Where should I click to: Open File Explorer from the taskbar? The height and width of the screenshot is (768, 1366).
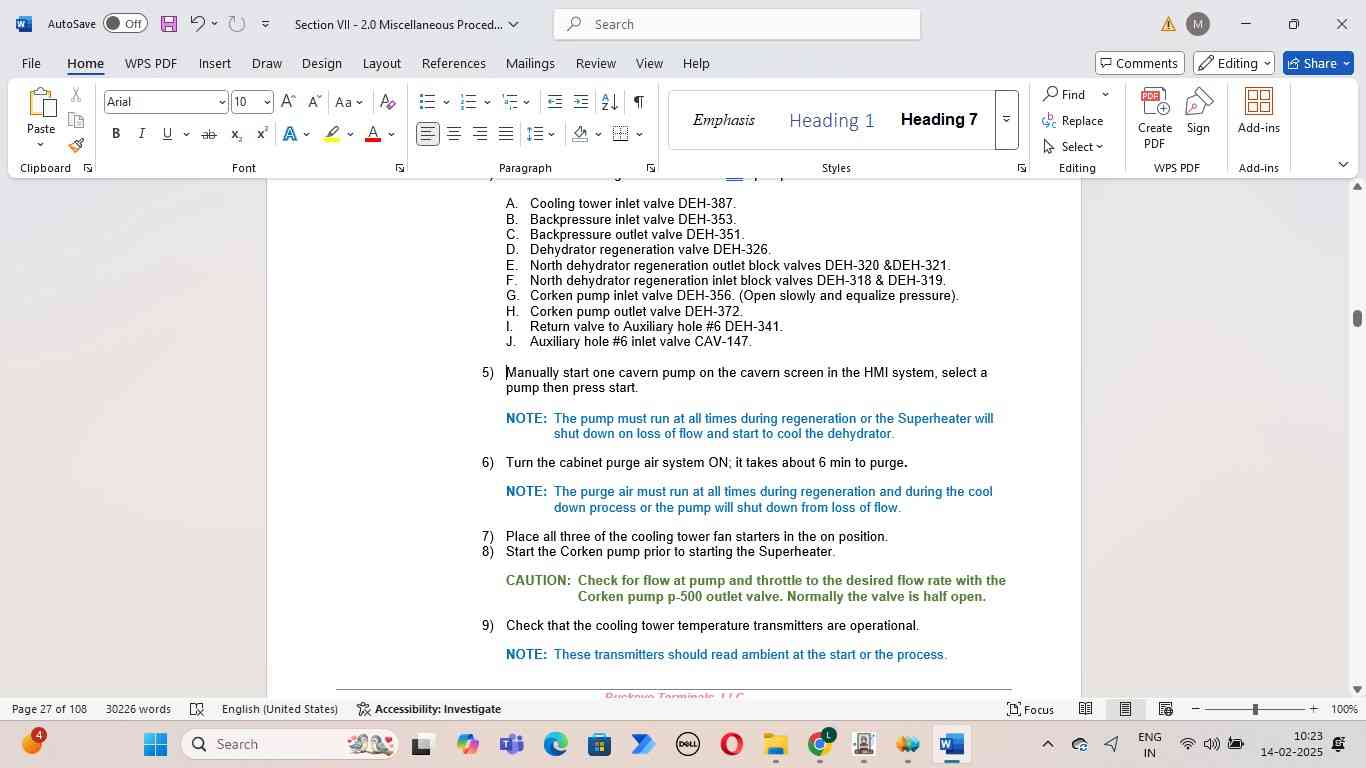point(776,745)
